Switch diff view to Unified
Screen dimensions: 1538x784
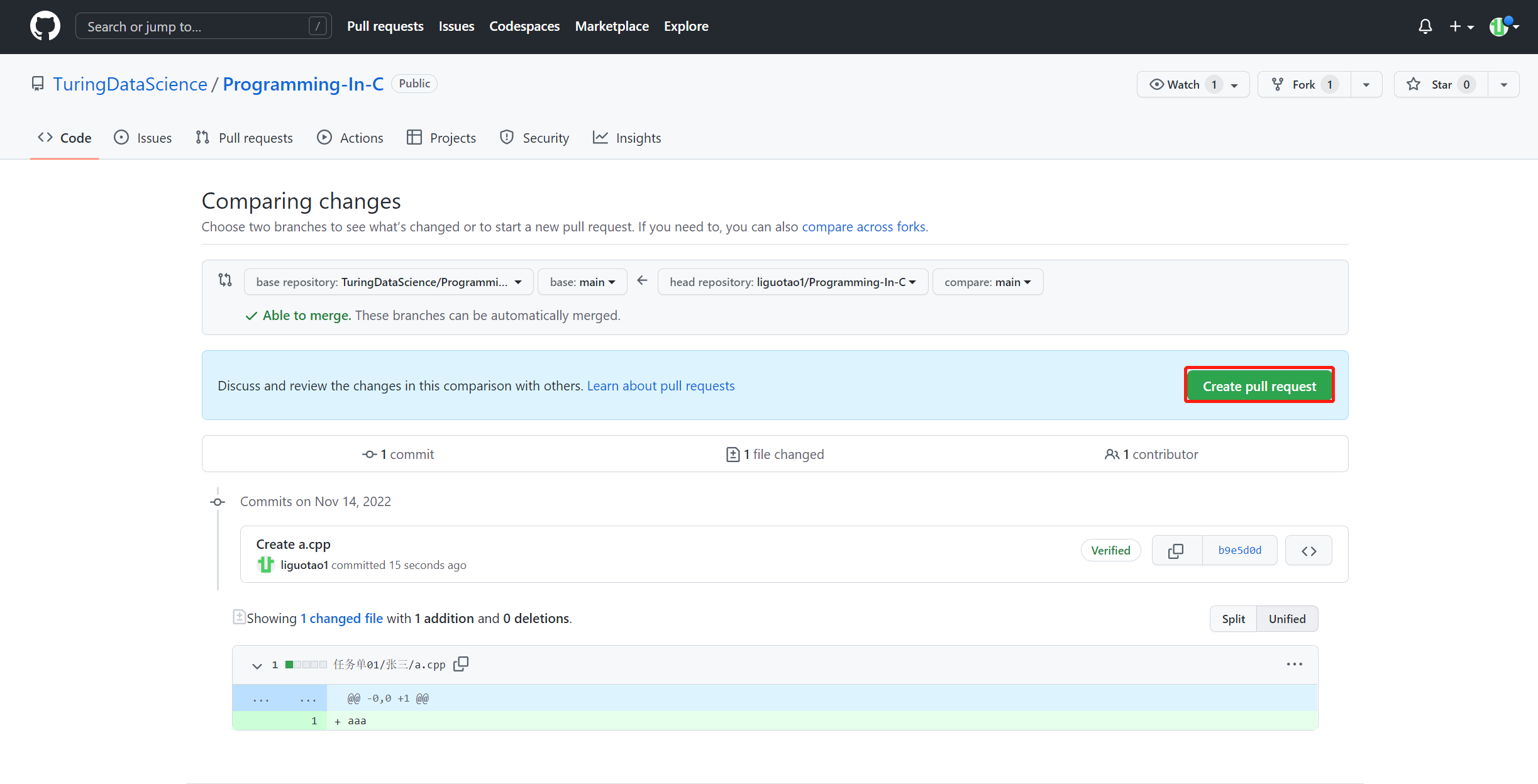coord(1286,619)
